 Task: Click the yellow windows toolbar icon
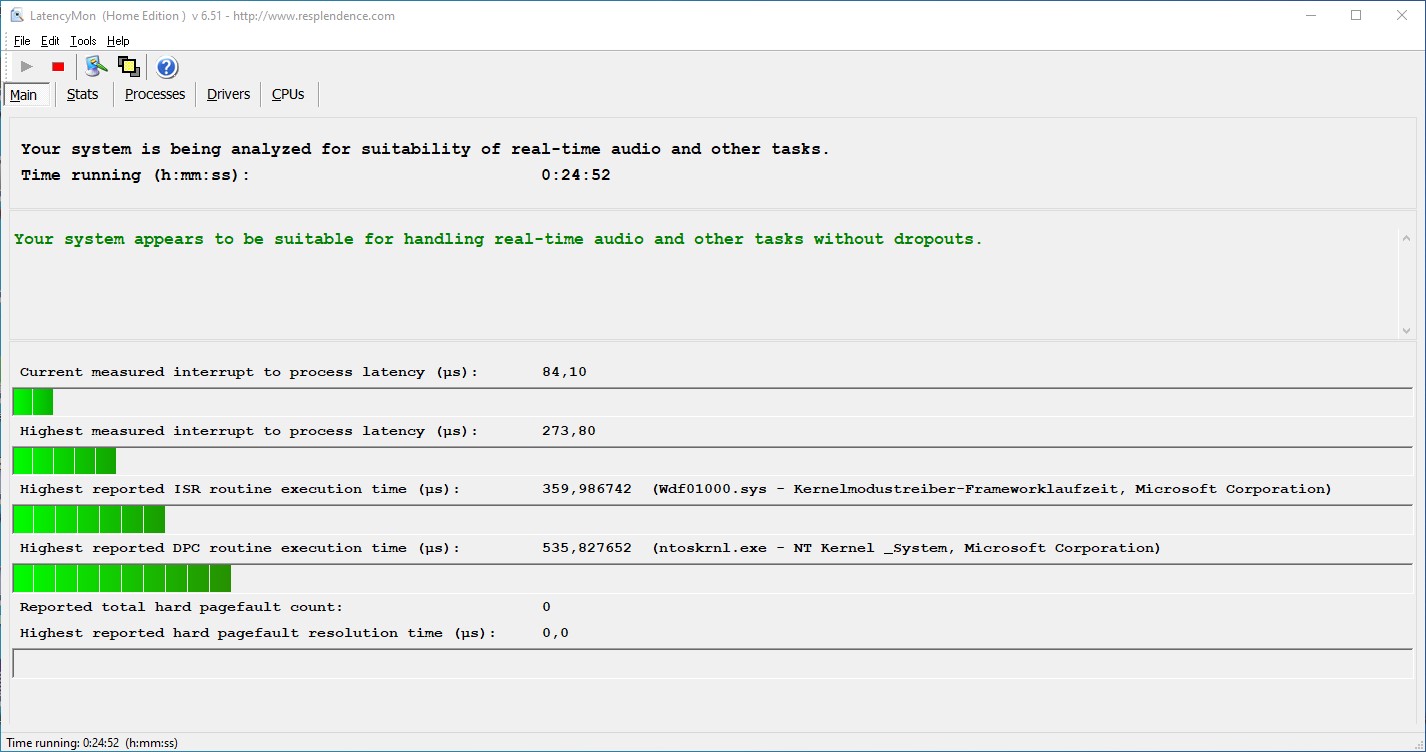tap(128, 67)
